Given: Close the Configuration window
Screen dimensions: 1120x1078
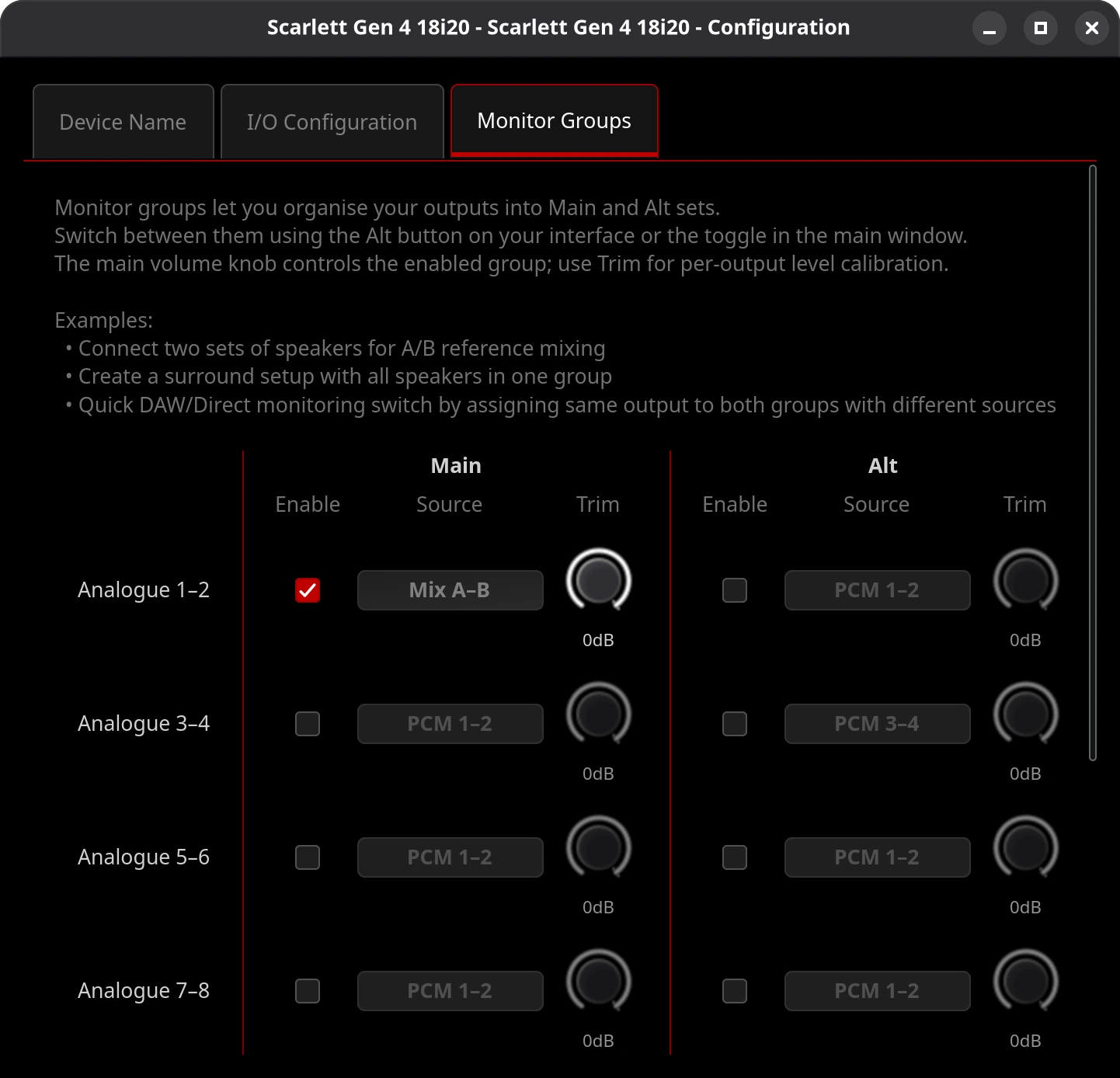Looking at the screenshot, I should [x=1092, y=29].
